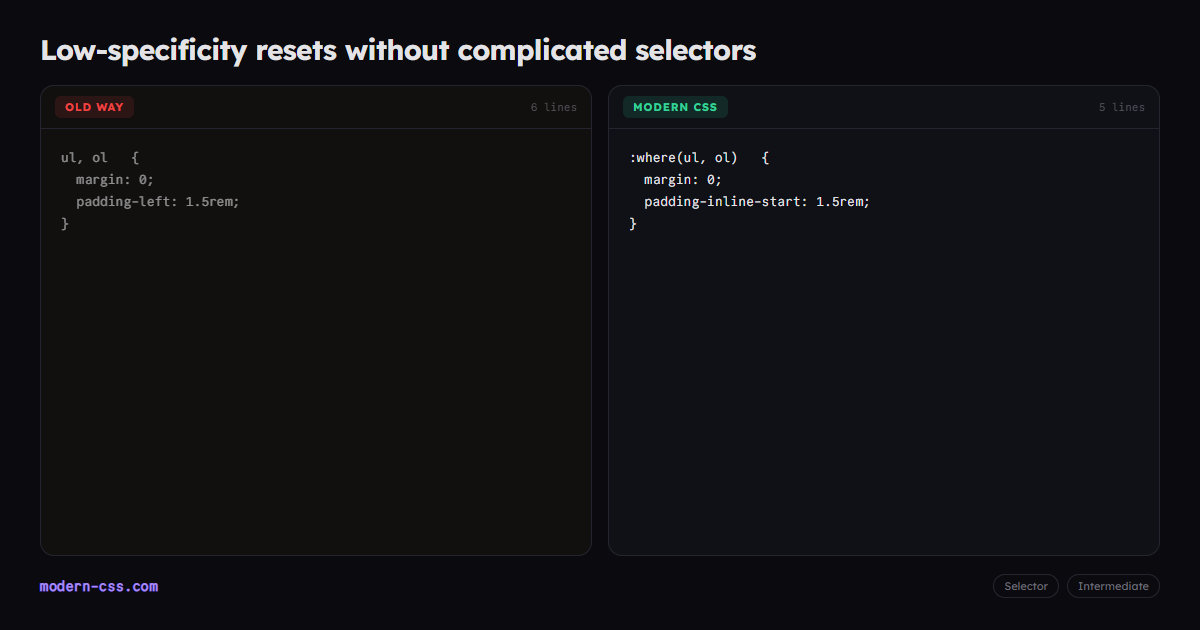
Task: Click the "6 lines" label
Action: tap(554, 107)
